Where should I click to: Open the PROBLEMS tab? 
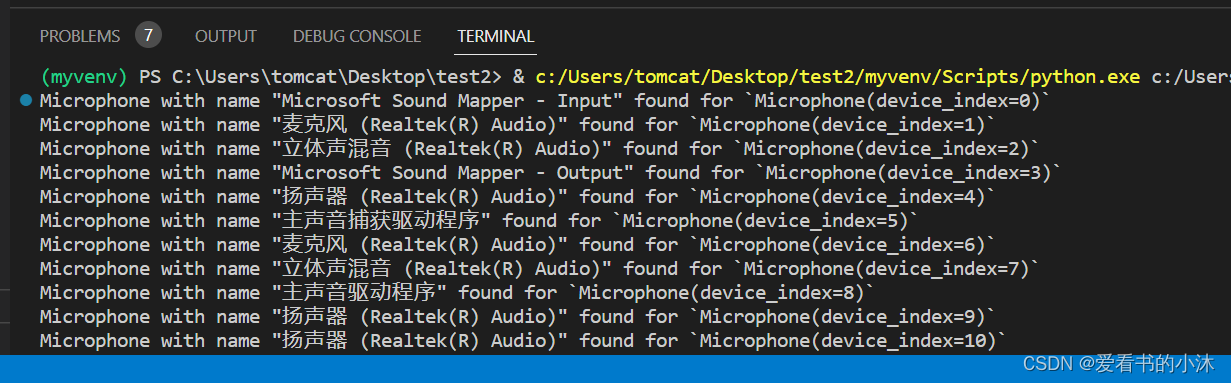[x=80, y=36]
